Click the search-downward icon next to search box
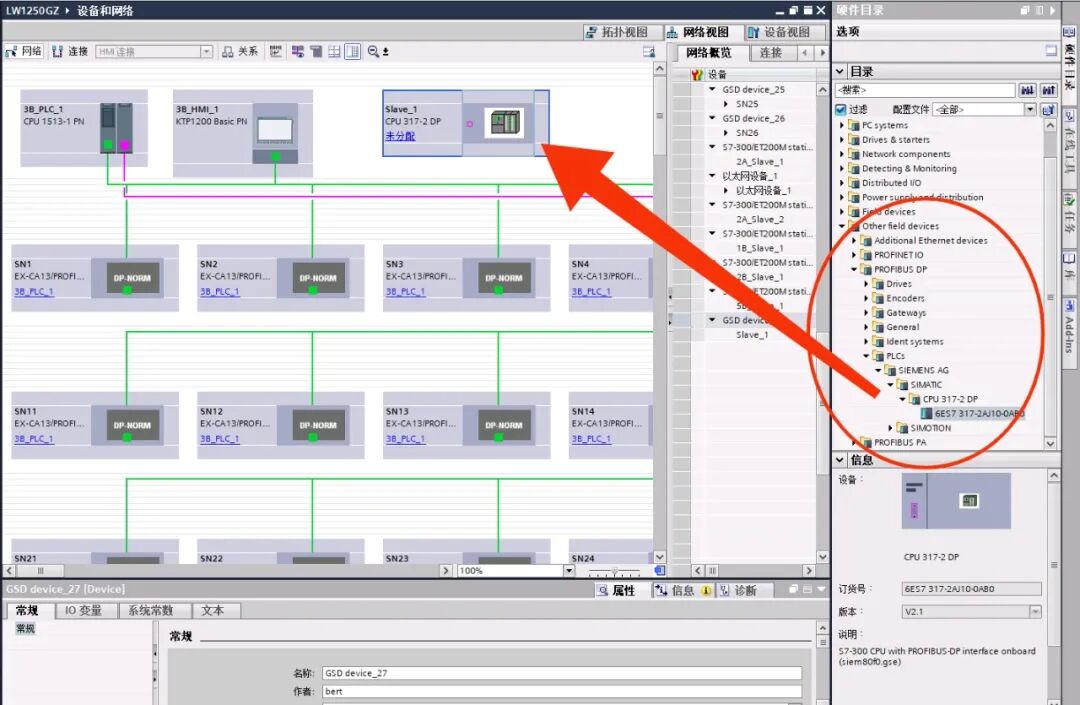Screen dimensions: 1080x705 [1027, 90]
